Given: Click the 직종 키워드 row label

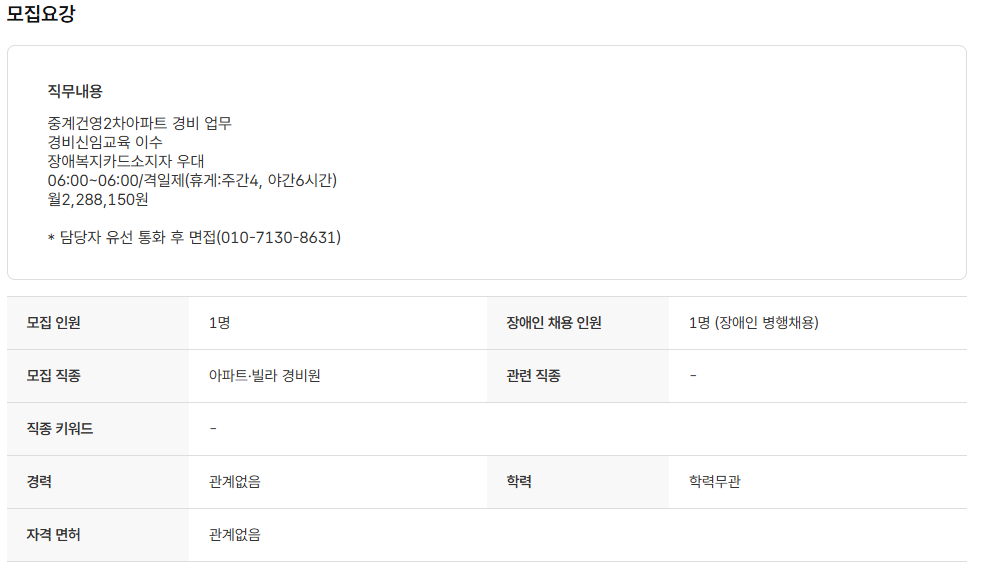Looking at the screenshot, I should pyautogui.click(x=60, y=429).
